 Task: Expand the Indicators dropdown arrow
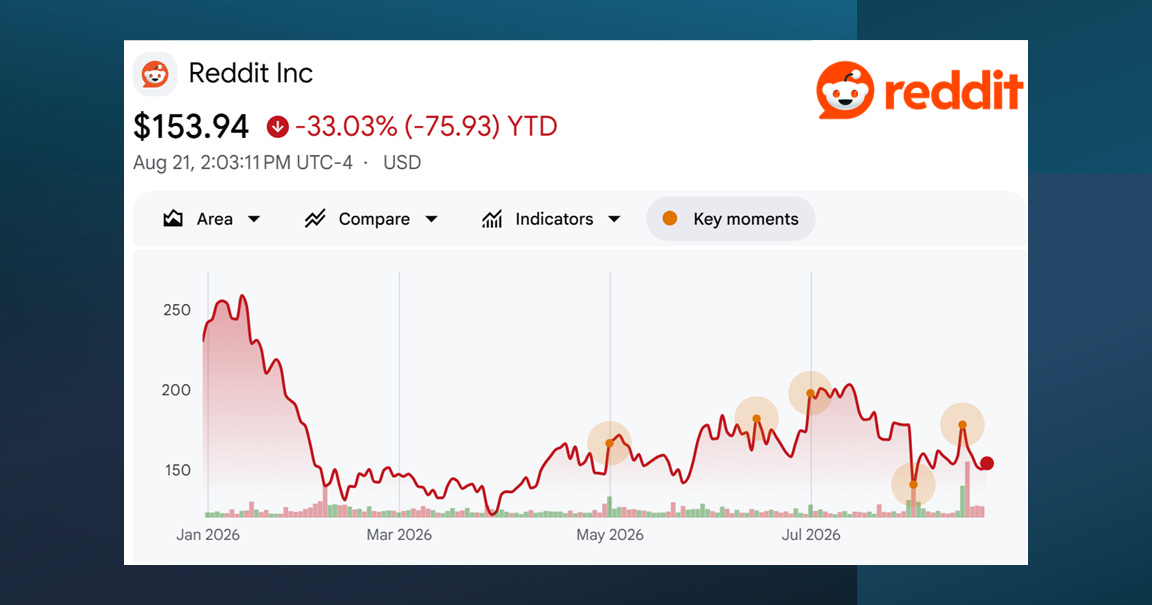[x=614, y=219]
